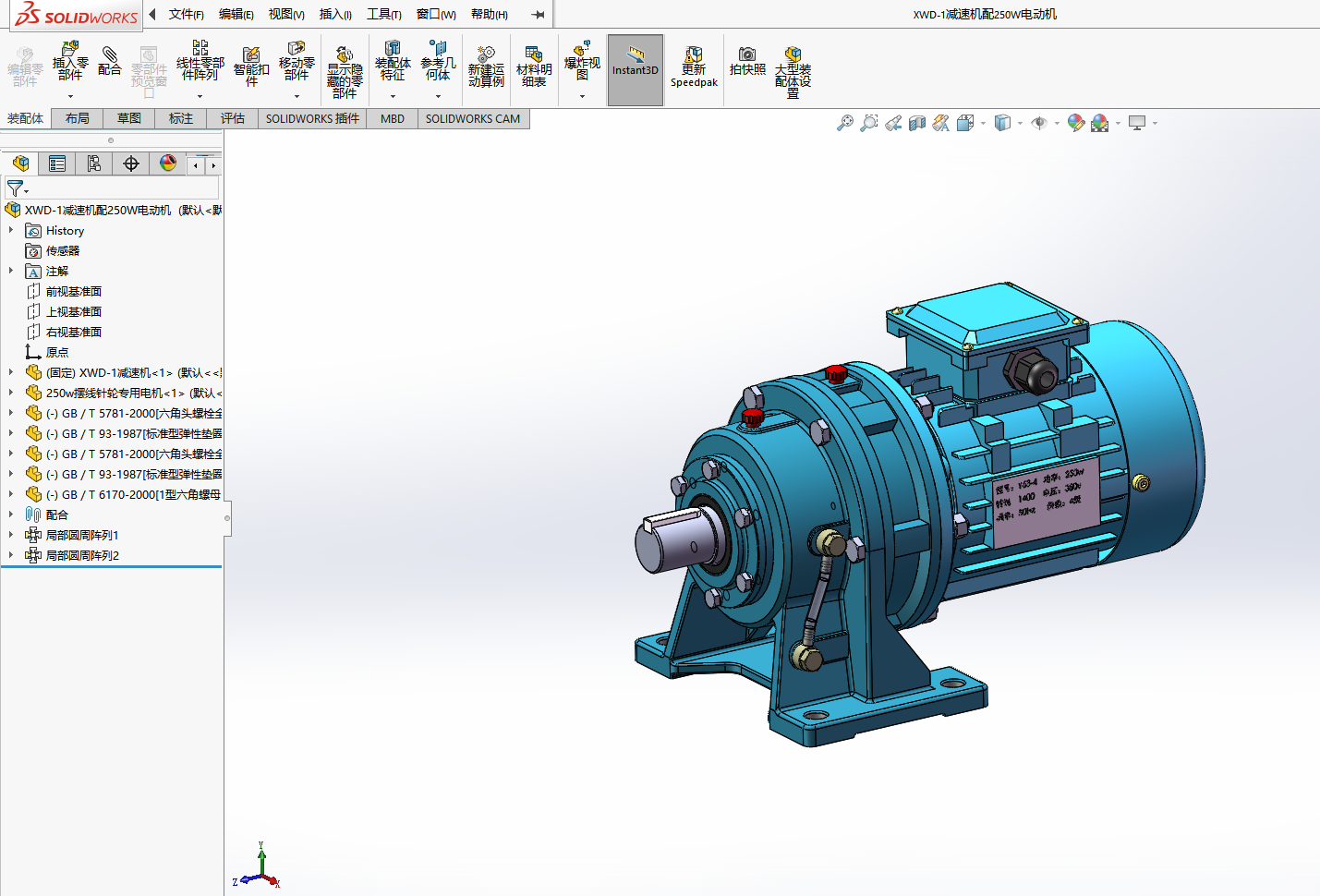Expand the 配合 mates folder node
Viewport: 1320px width, 896px height.
coord(11,515)
